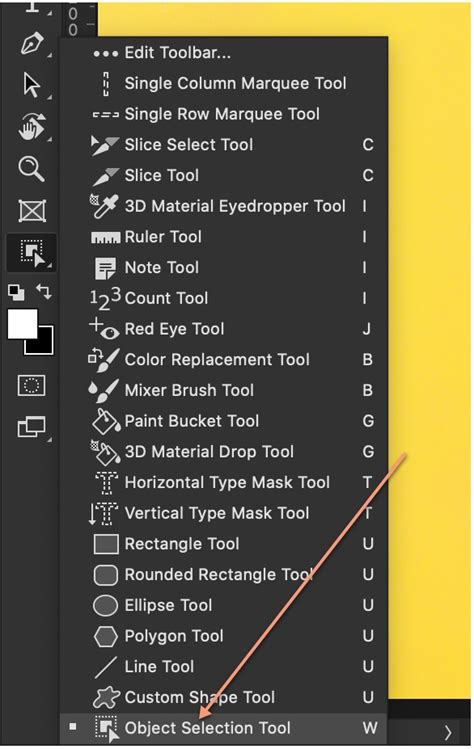
Task: Select the Pen tool in toolbar
Action: click(32, 44)
